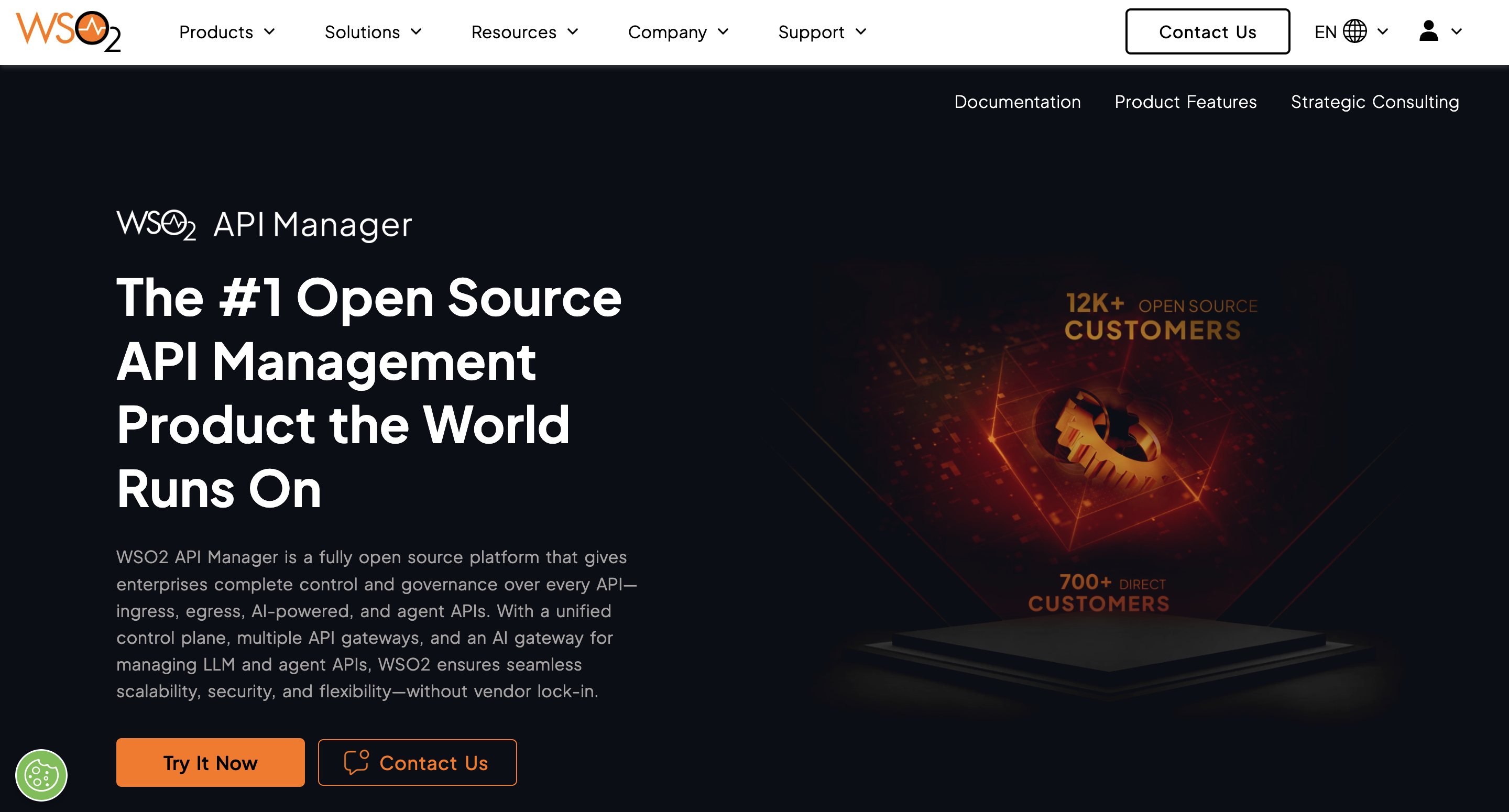Viewport: 1509px width, 812px height.
Task: Click the WSO2 orange logo
Action: pyautogui.click(x=68, y=31)
